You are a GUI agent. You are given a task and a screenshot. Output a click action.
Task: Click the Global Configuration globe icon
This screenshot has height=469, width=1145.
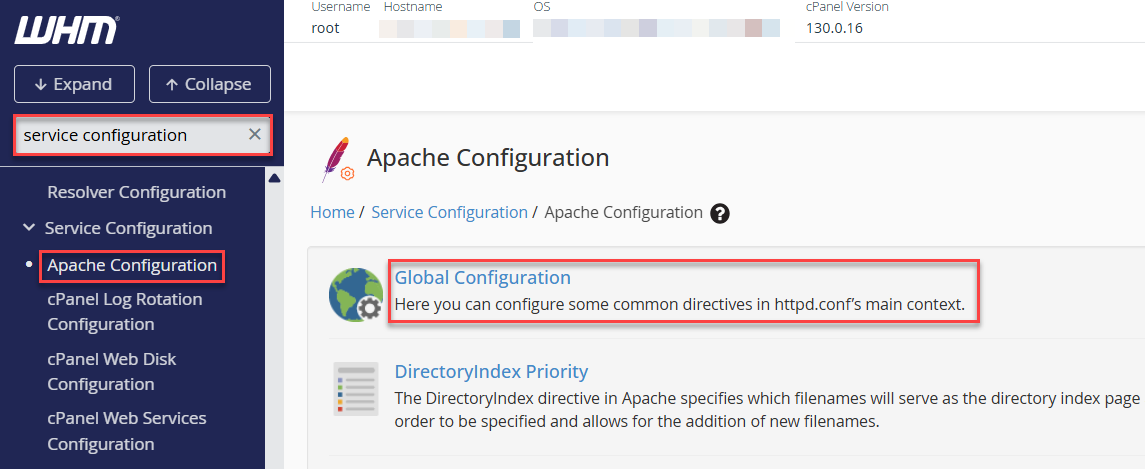pyautogui.click(x=356, y=295)
